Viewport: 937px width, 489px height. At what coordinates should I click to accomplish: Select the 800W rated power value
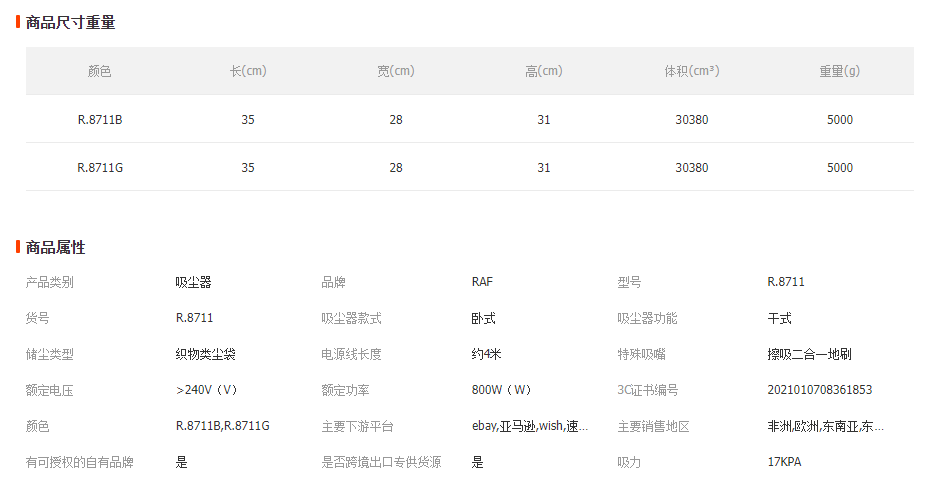[x=501, y=390]
